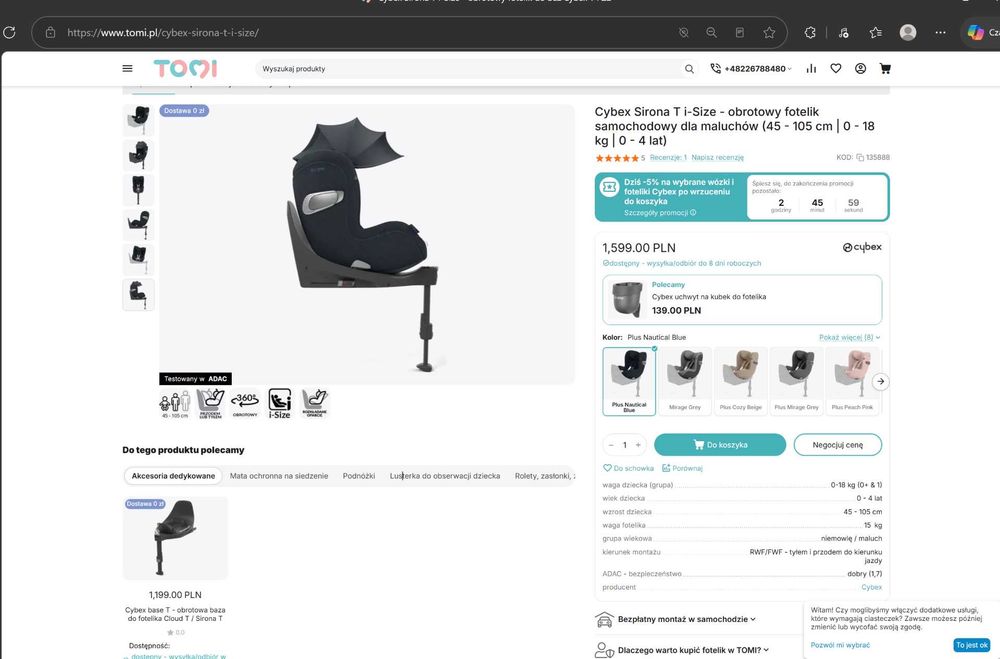Viewport: 1000px width, 659px height.
Task: Reload the page in browser
Action: pos(9,33)
